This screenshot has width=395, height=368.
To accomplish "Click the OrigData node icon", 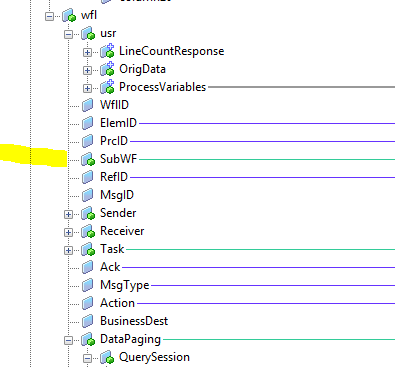I will click(107, 69).
